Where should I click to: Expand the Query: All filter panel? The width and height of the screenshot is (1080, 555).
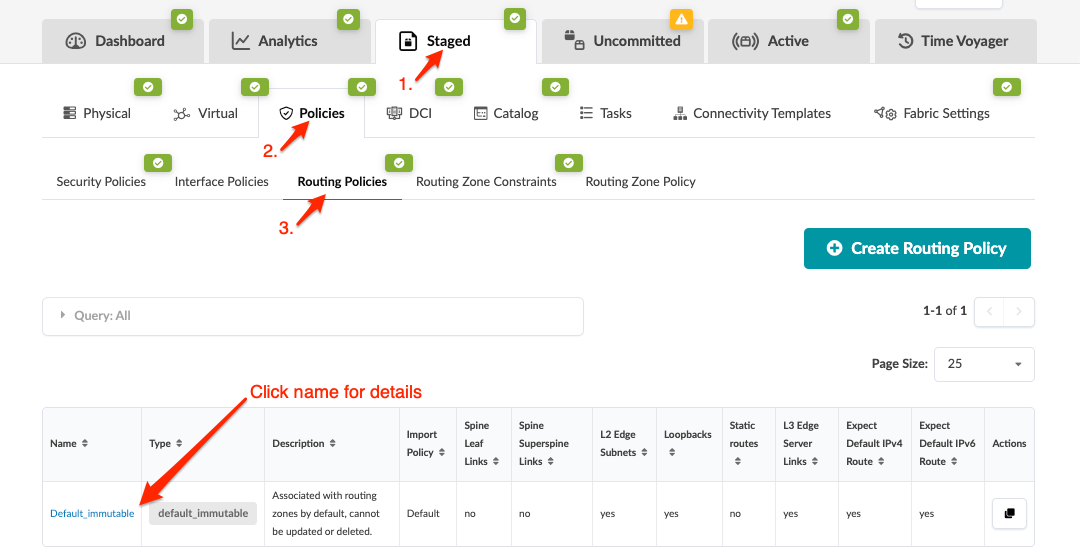[62, 315]
